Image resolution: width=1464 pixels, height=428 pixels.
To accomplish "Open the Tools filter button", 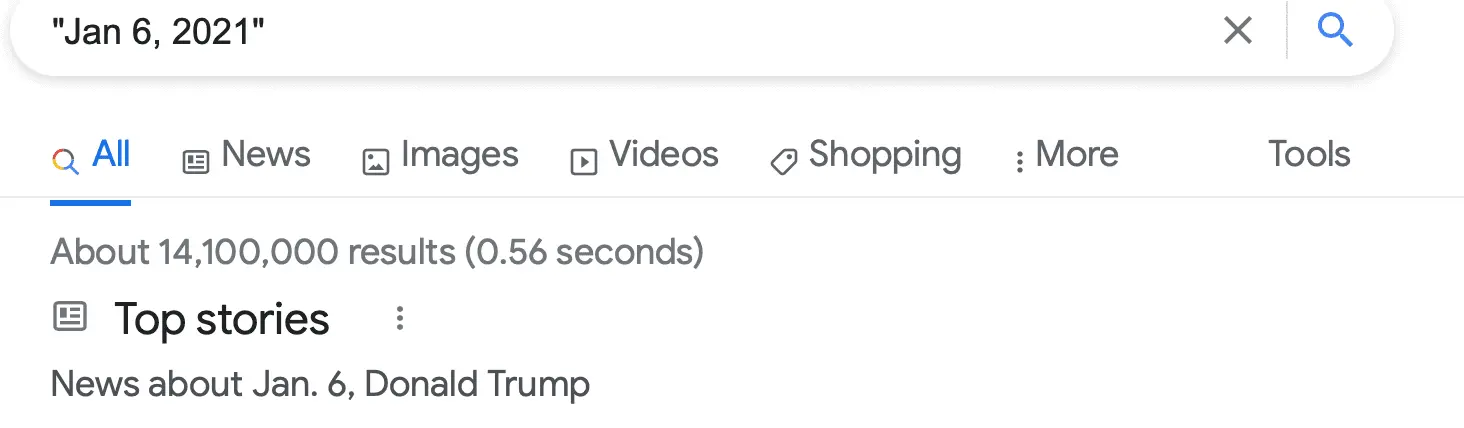I will [x=1309, y=155].
